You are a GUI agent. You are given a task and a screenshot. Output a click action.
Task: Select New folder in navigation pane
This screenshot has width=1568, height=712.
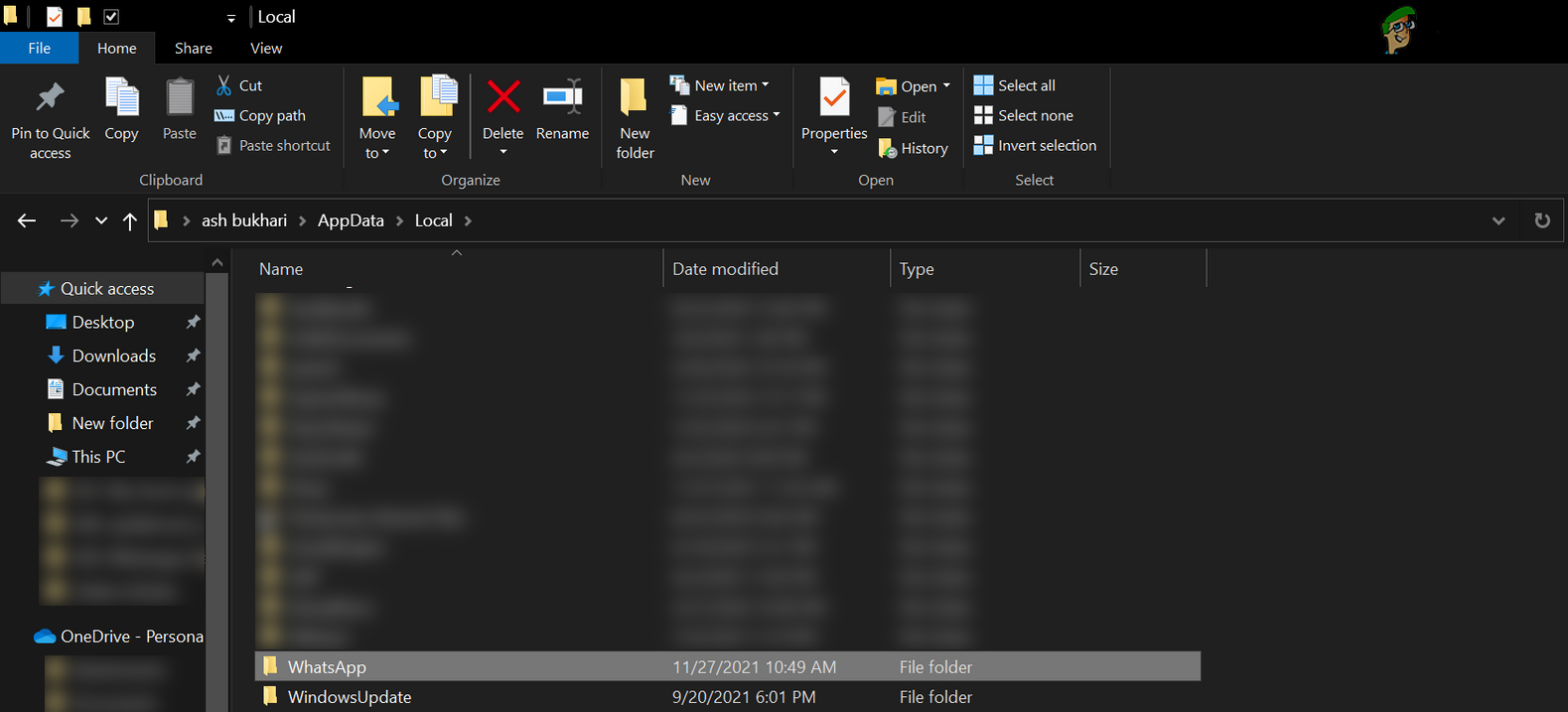click(x=102, y=424)
